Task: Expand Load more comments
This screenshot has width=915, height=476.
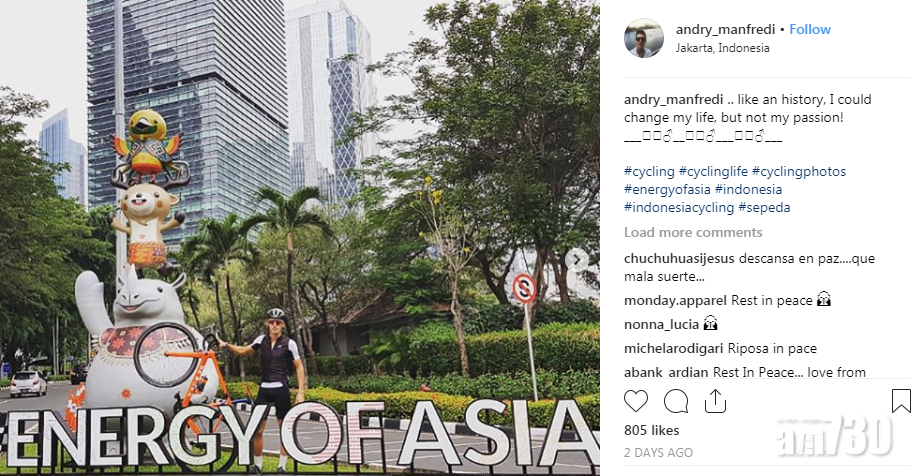Action: point(693,232)
